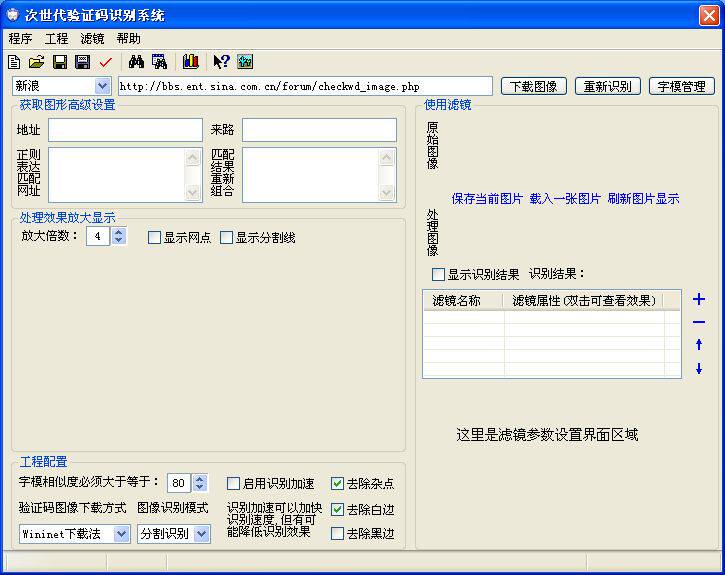Close the window with the red X
The image size is (725, 575).
[709, 15]
